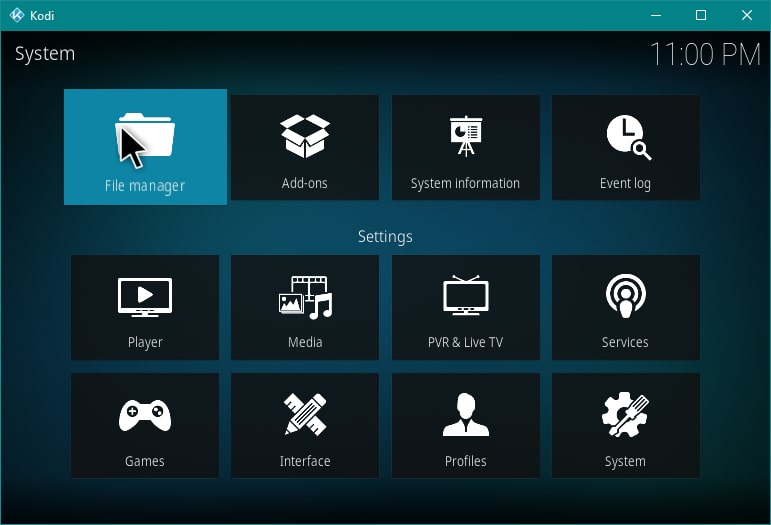Open Services broadcast icon
771x525 pixels.
[625, 296]
